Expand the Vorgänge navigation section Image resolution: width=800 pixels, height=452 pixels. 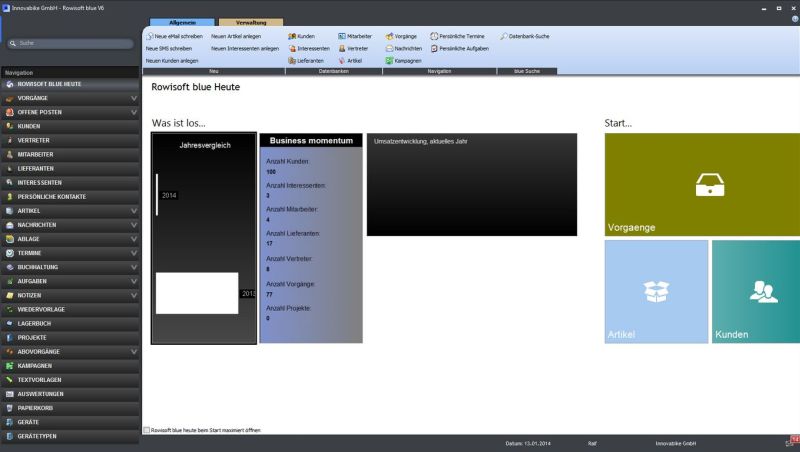[134, 98]
